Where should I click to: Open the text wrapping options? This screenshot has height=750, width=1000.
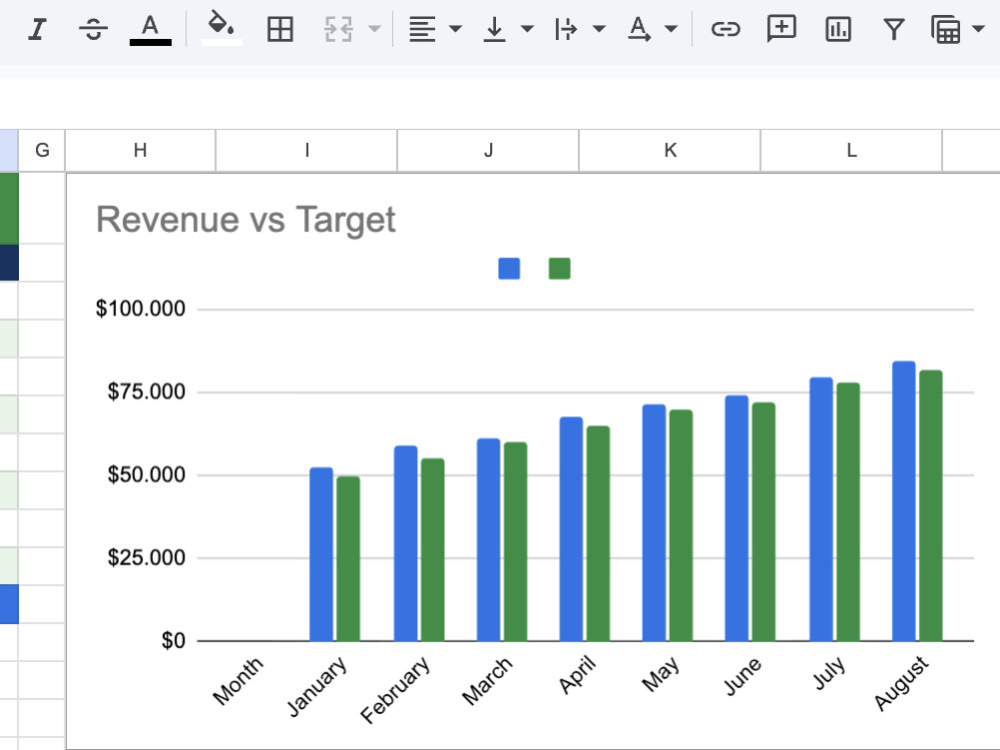[579, 29]
